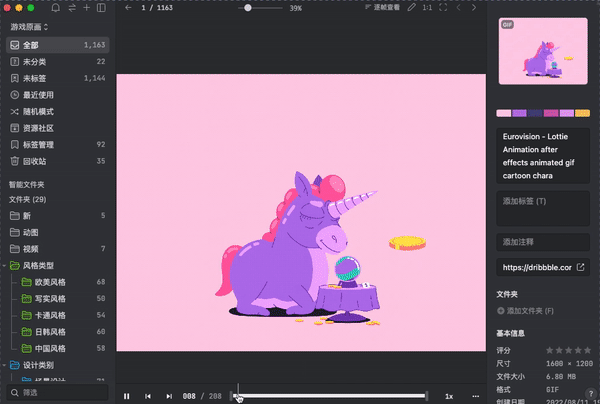Click the 添加注释 annotation field
Screen dimensions: 600x404
[x=543, y=242]
